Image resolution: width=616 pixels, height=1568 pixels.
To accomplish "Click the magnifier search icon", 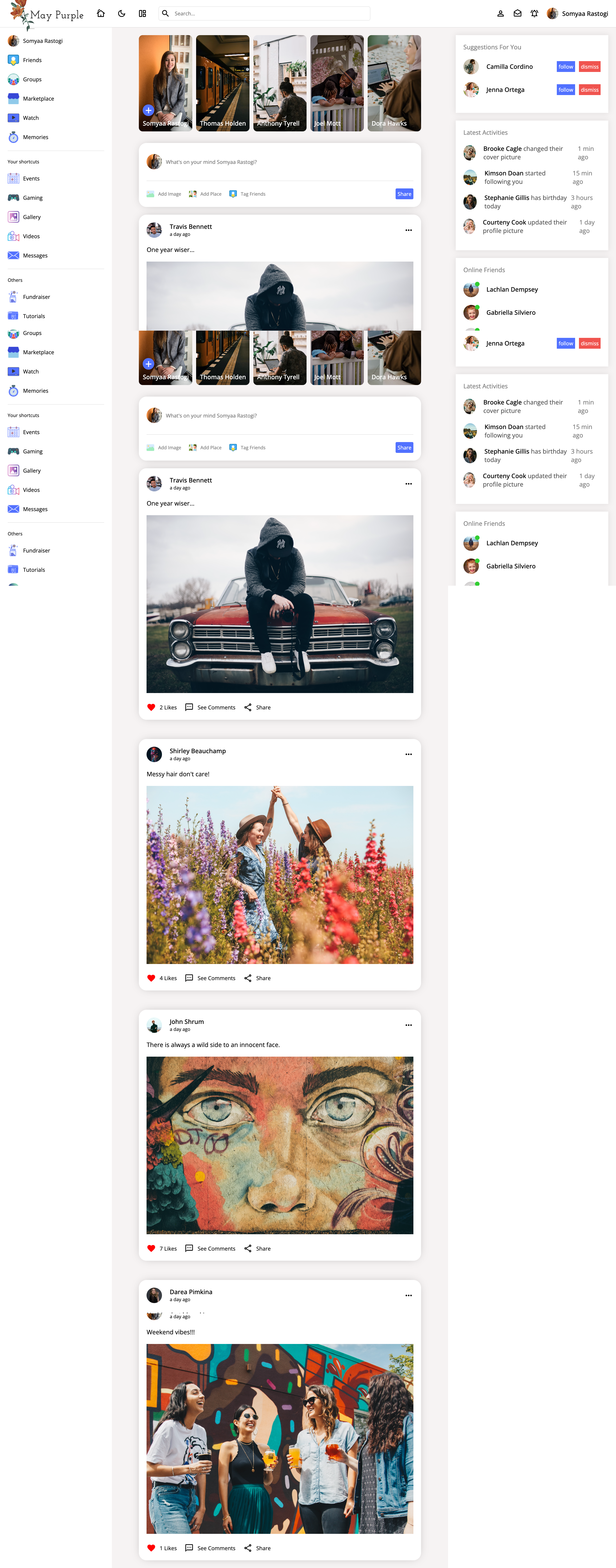I will coord(165,13).
